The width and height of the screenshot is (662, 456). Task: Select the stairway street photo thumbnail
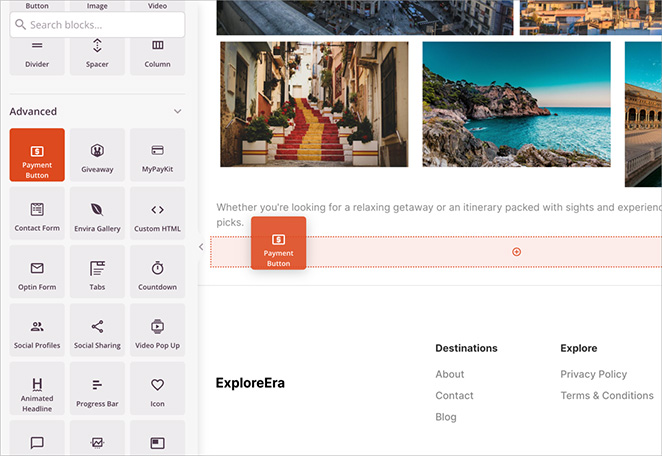coord(314,104)
